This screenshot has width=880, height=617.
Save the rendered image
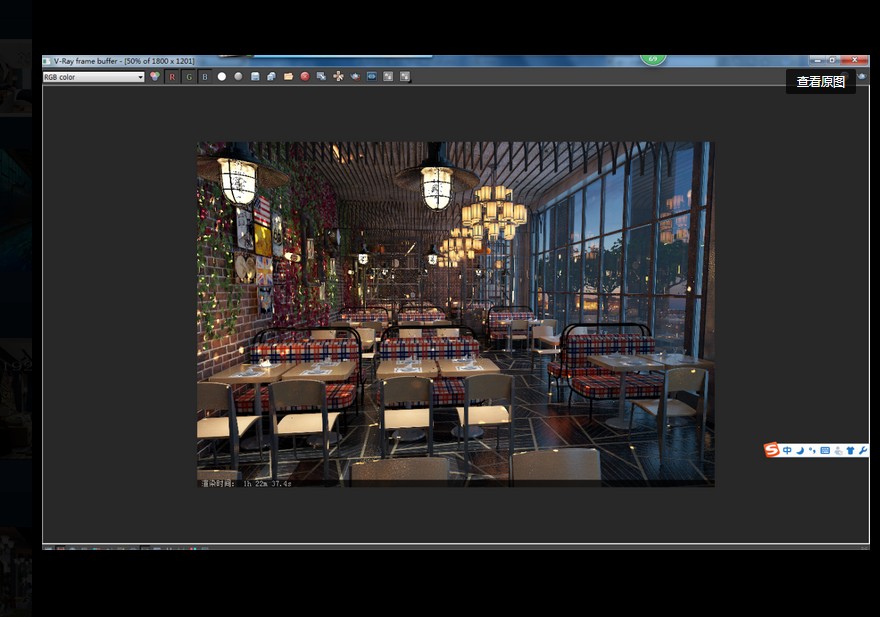(x=255, y=77)
